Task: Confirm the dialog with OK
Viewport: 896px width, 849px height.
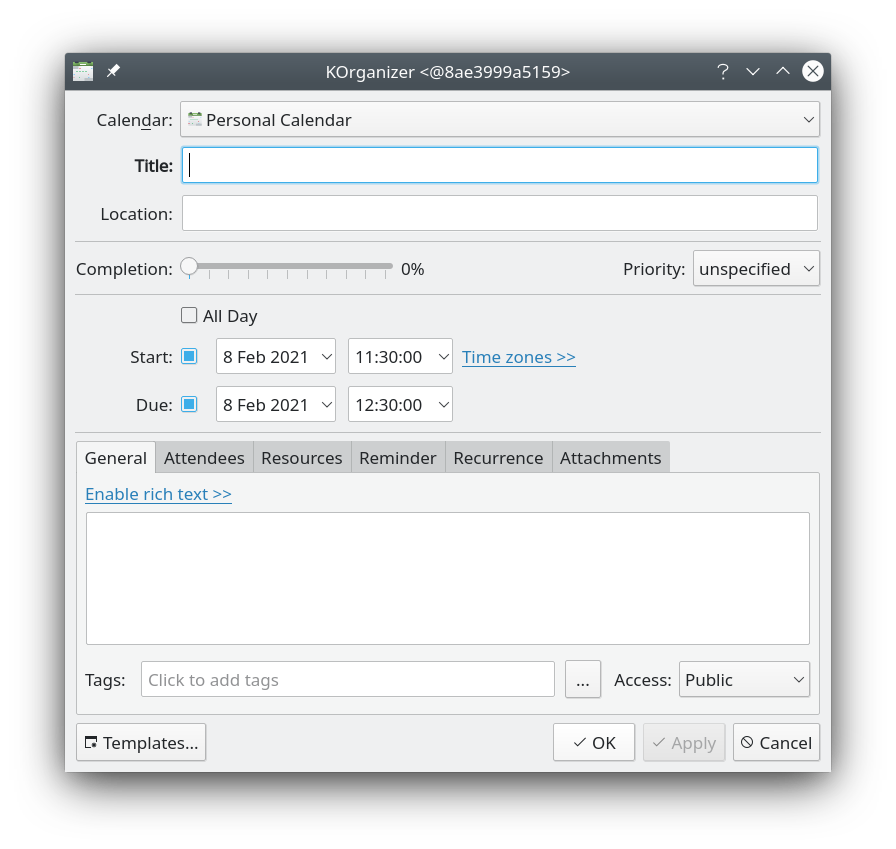Action: point(593,742)
